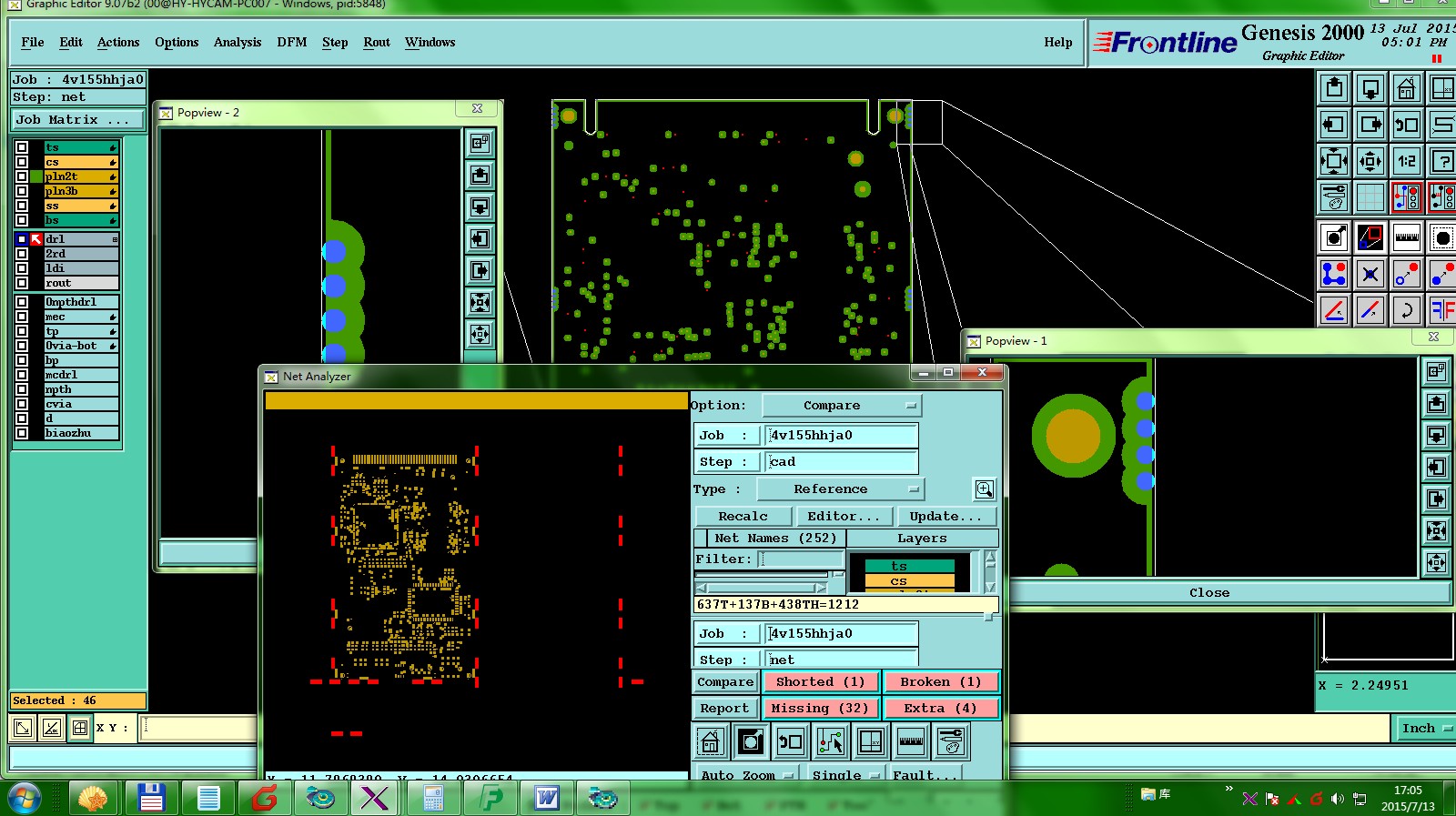Open the Actions menu
Viewport: 1456px width, 816px height.
118,42
